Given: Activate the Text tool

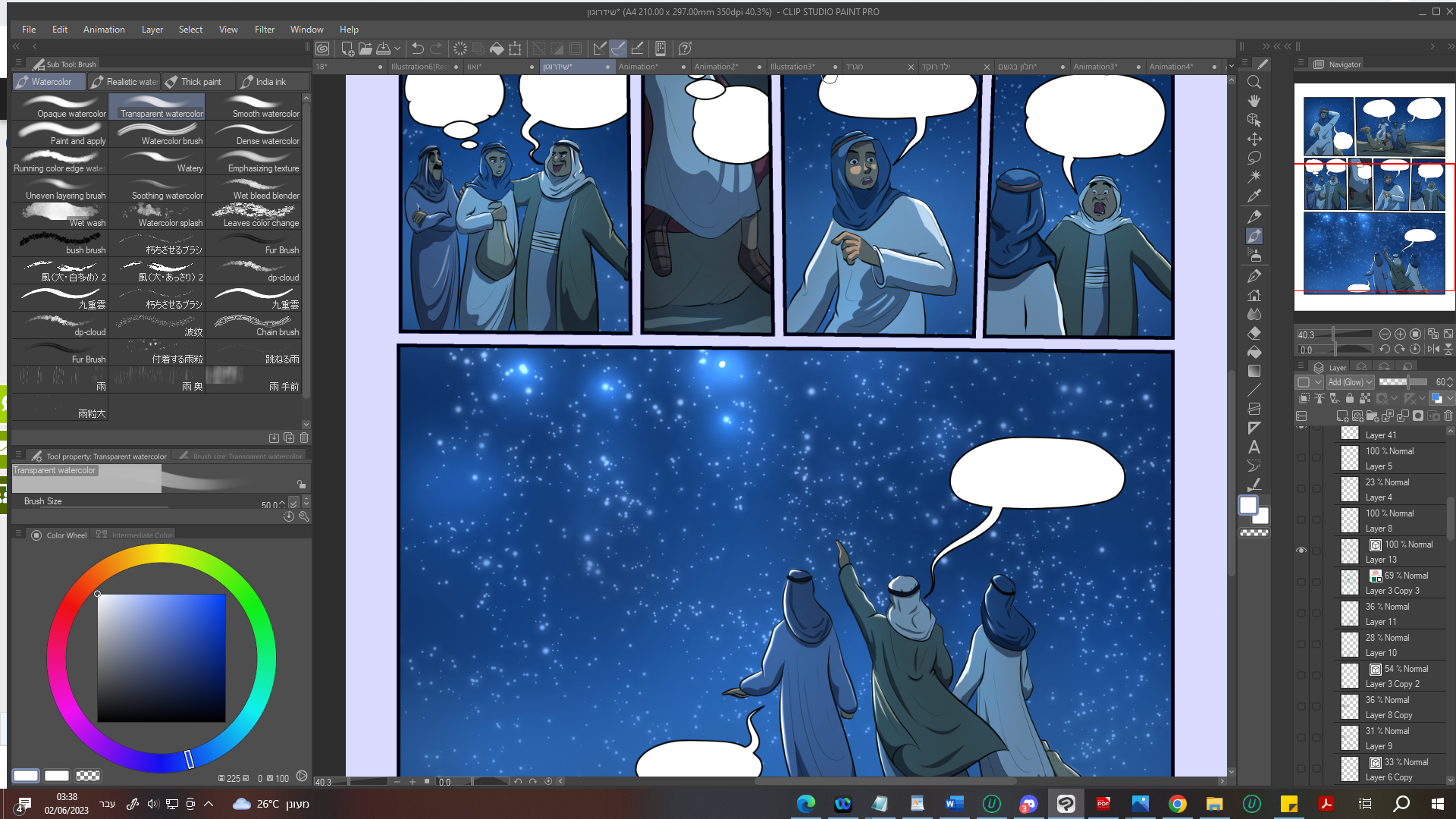Looking at the screenshot, I should pos(1254,447).
